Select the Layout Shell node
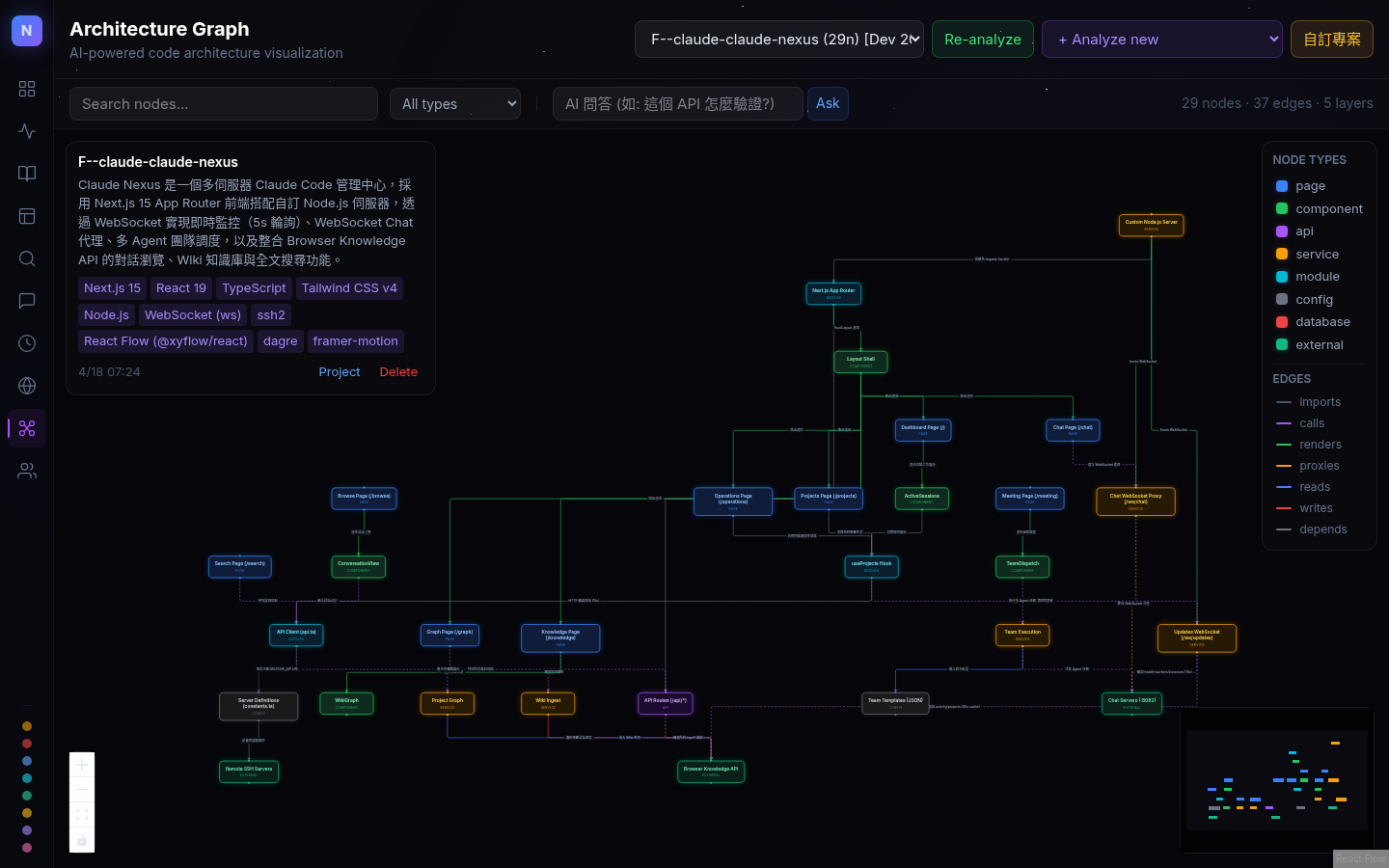Screen dimensions: 1389x868 tap(860, 362)
